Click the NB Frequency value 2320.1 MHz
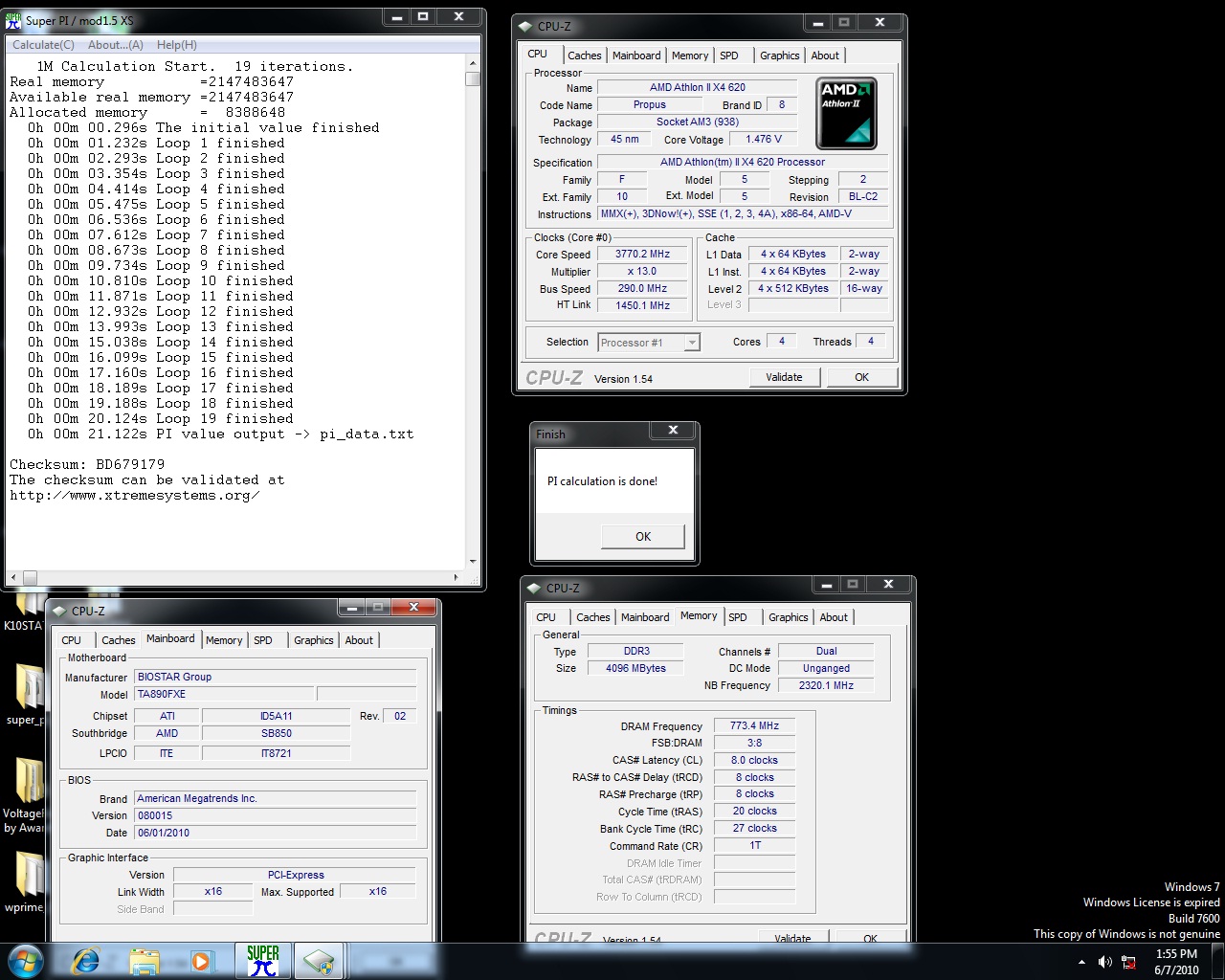Screen dimensions: 1225x980 point(827,686)
